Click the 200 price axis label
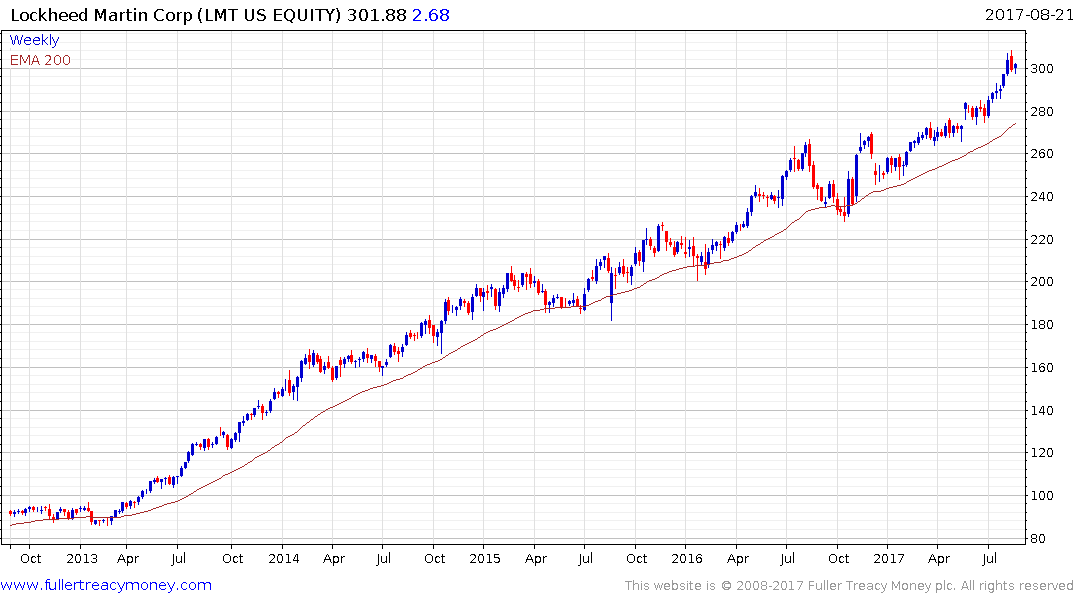The height and width of the screenshot is (600, 1075). [x=1042, y=282]
